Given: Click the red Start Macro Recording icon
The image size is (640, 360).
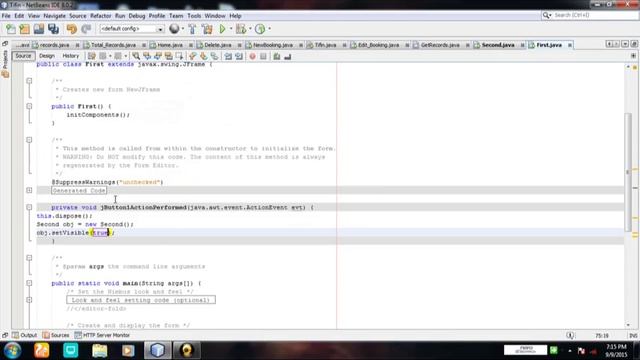Looking at the screenshot, I should [252, 56].
